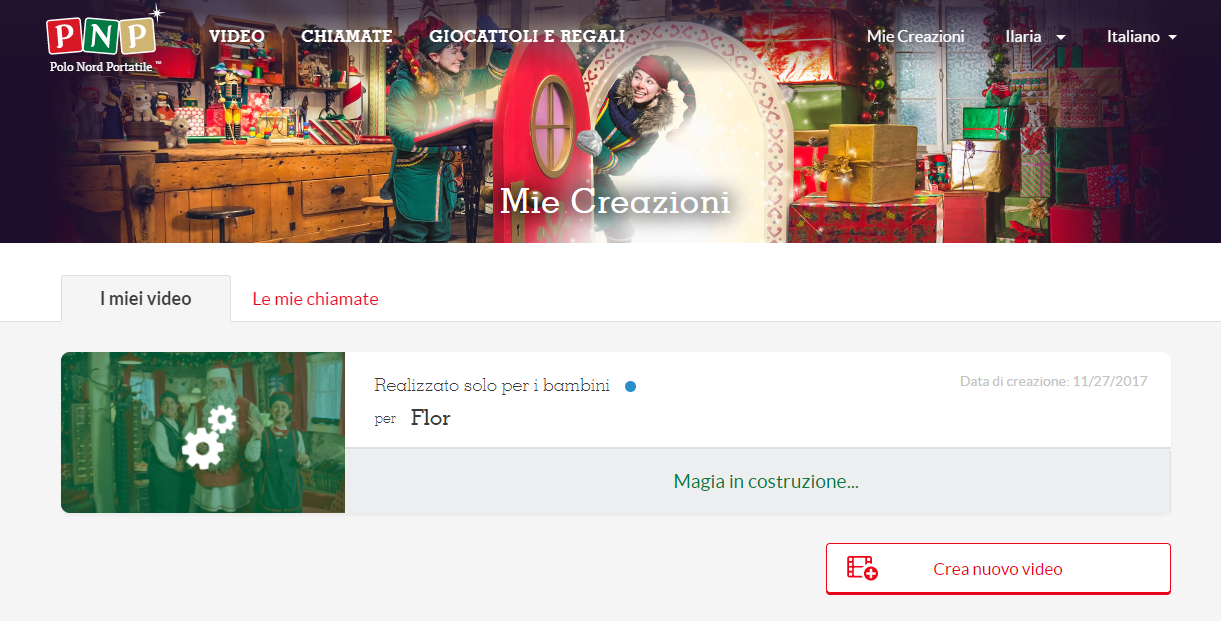Click the Data di creazione 11/27/2017 label
This screenshot has width=1221, height=621.
1053,381
